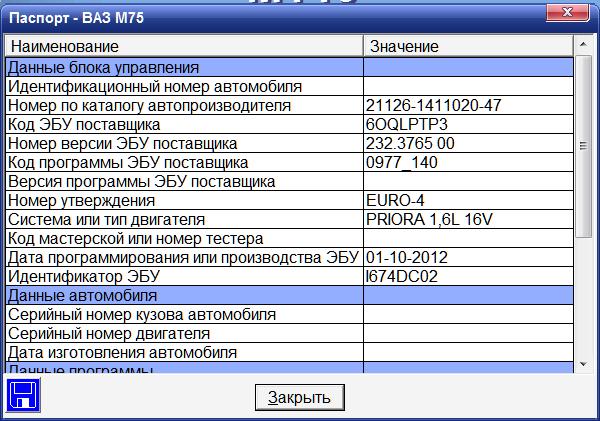Click the Закрыть button
The image size is (600, 421).
(300, 397)
